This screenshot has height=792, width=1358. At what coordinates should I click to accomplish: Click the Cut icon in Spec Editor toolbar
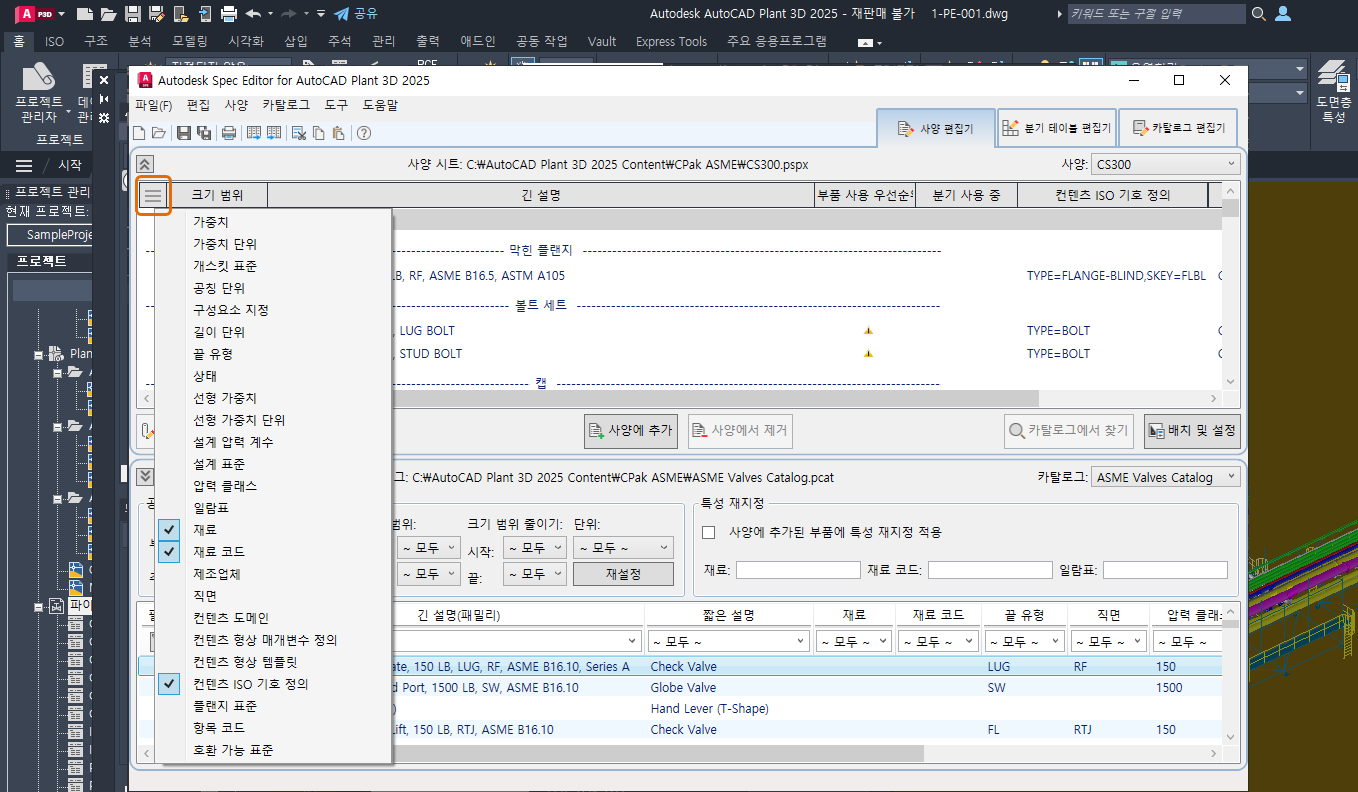[x=298, y=133]
